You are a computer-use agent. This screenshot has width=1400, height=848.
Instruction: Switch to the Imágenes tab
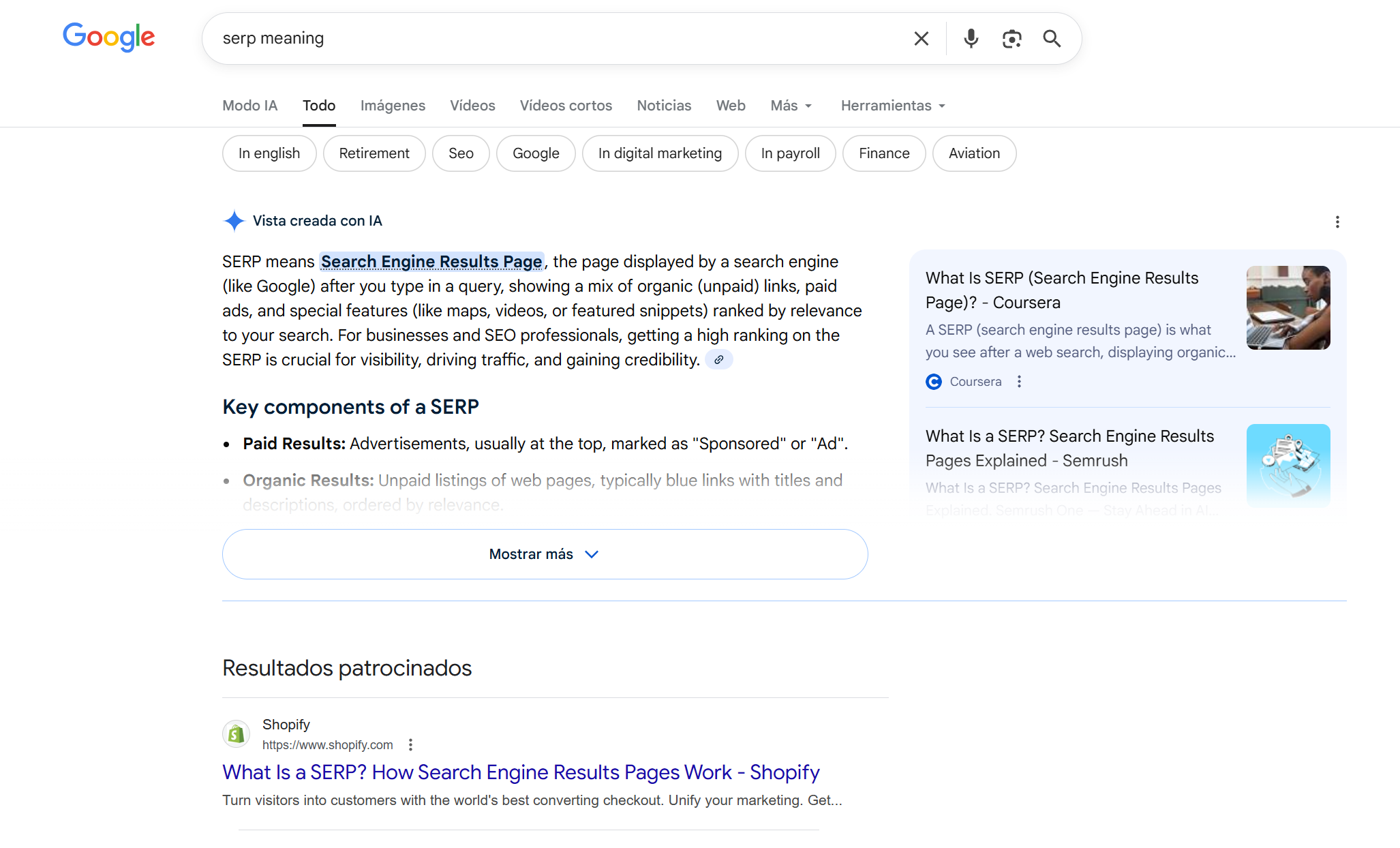coord(393,106)
